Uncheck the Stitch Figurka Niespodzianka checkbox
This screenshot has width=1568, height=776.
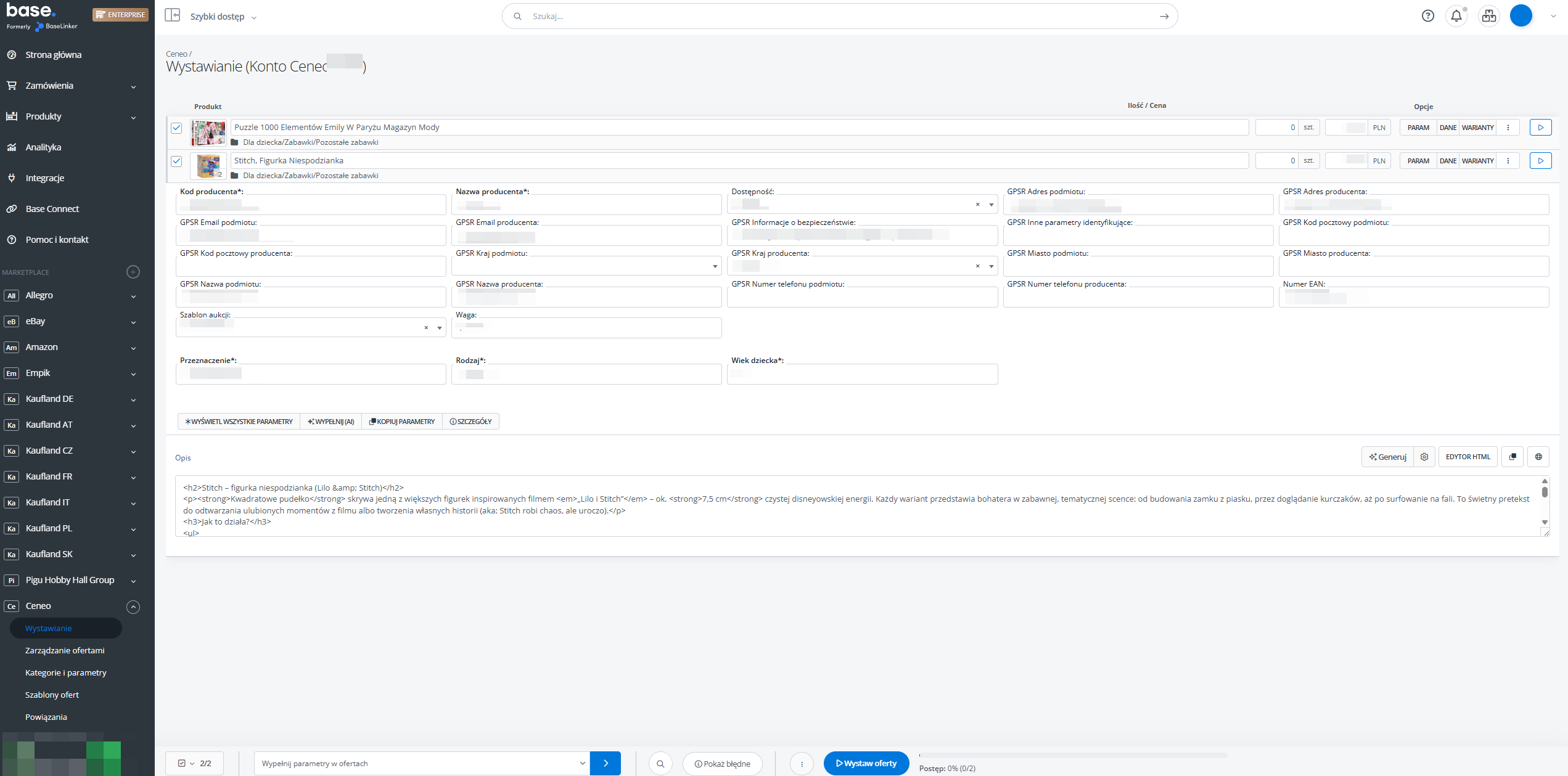tap(176, 161)
